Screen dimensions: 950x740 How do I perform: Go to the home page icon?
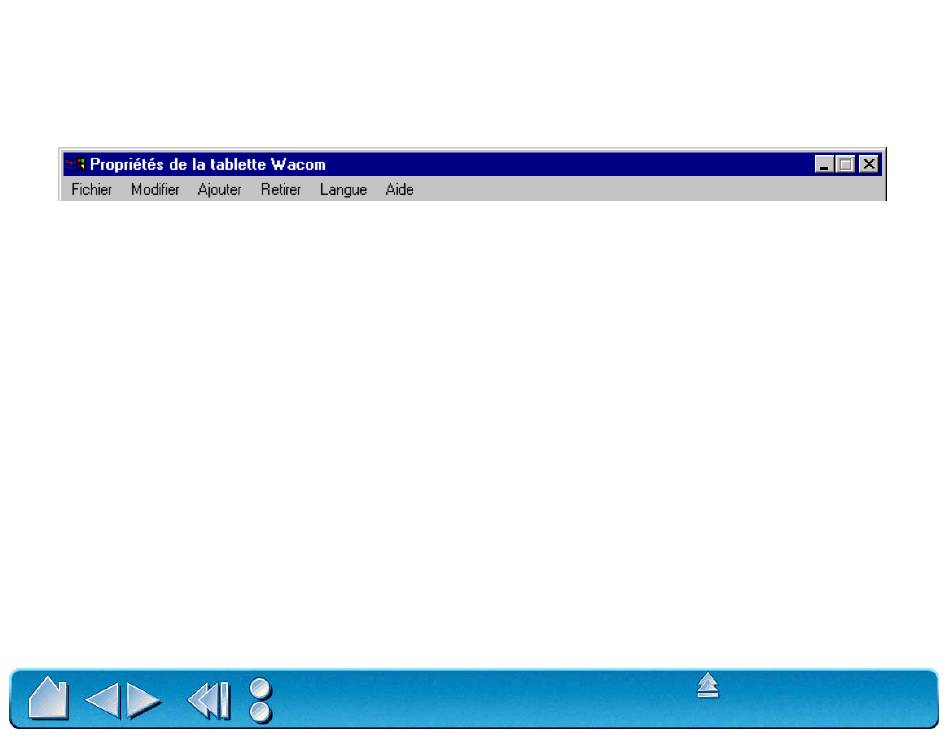(x=48, y=699)
